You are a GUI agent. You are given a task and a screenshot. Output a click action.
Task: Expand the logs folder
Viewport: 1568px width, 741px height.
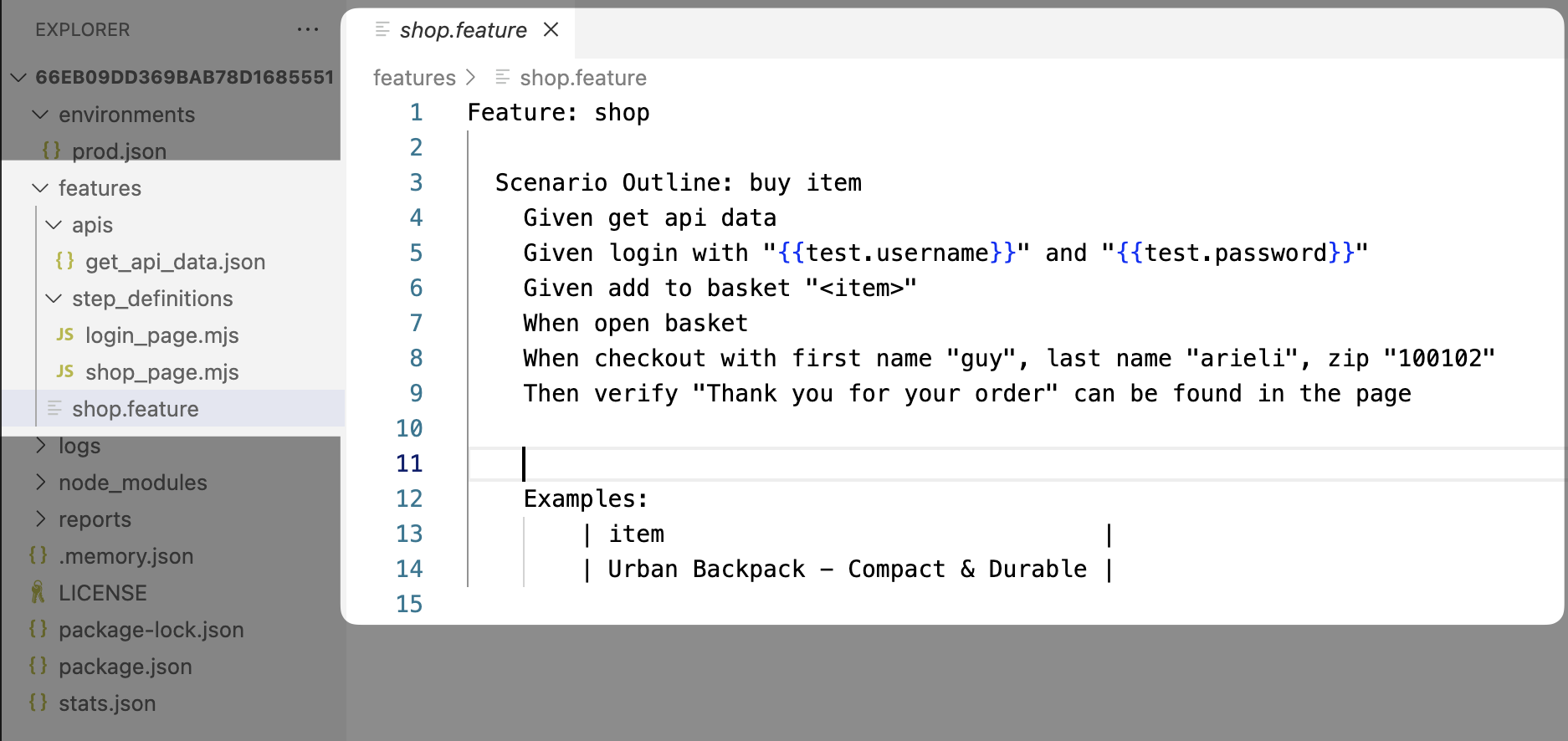click(40, 445)
